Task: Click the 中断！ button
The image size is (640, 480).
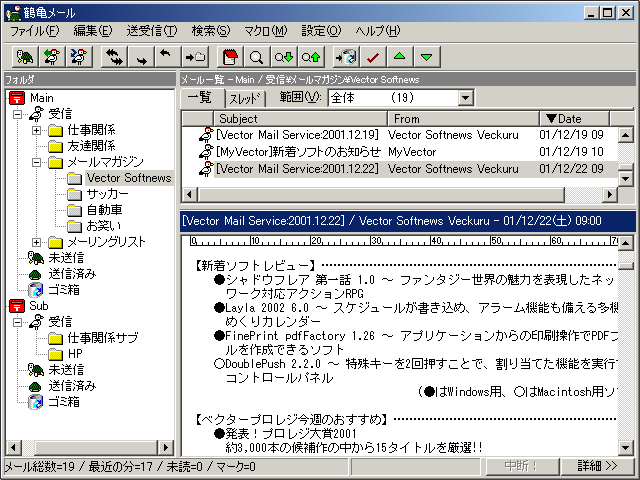Action: tap(522, 466)
